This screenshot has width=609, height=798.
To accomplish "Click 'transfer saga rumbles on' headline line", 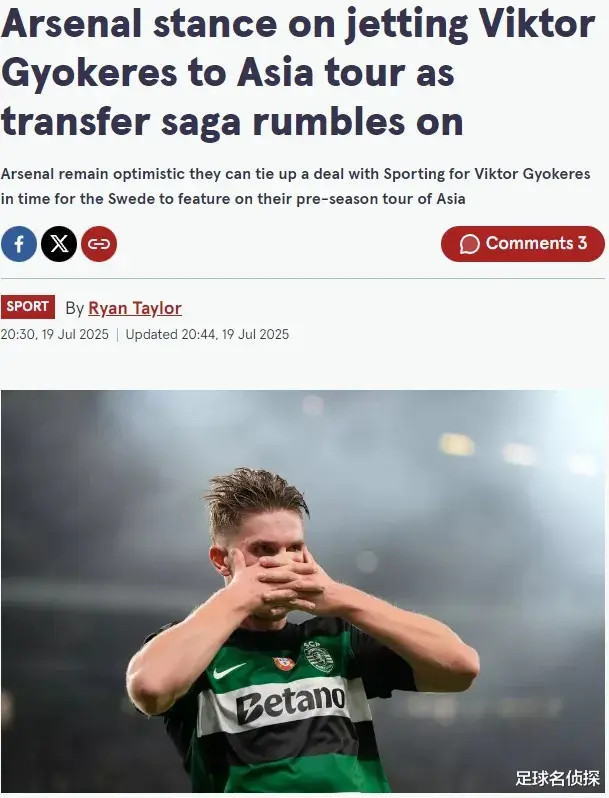I will point(232,122).
